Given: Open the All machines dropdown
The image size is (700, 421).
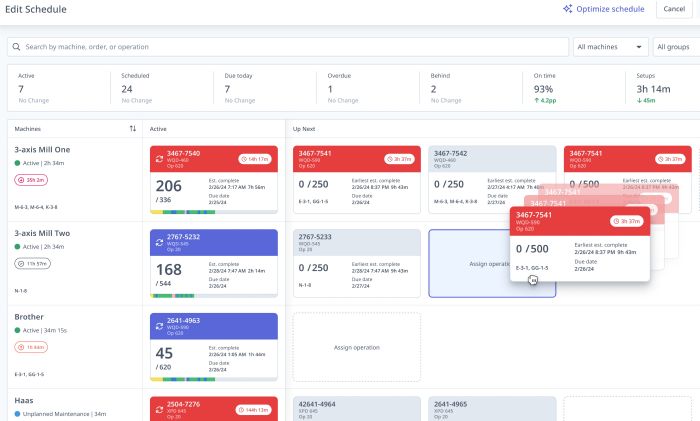Looking at the screenshot, I should [610, 47].
